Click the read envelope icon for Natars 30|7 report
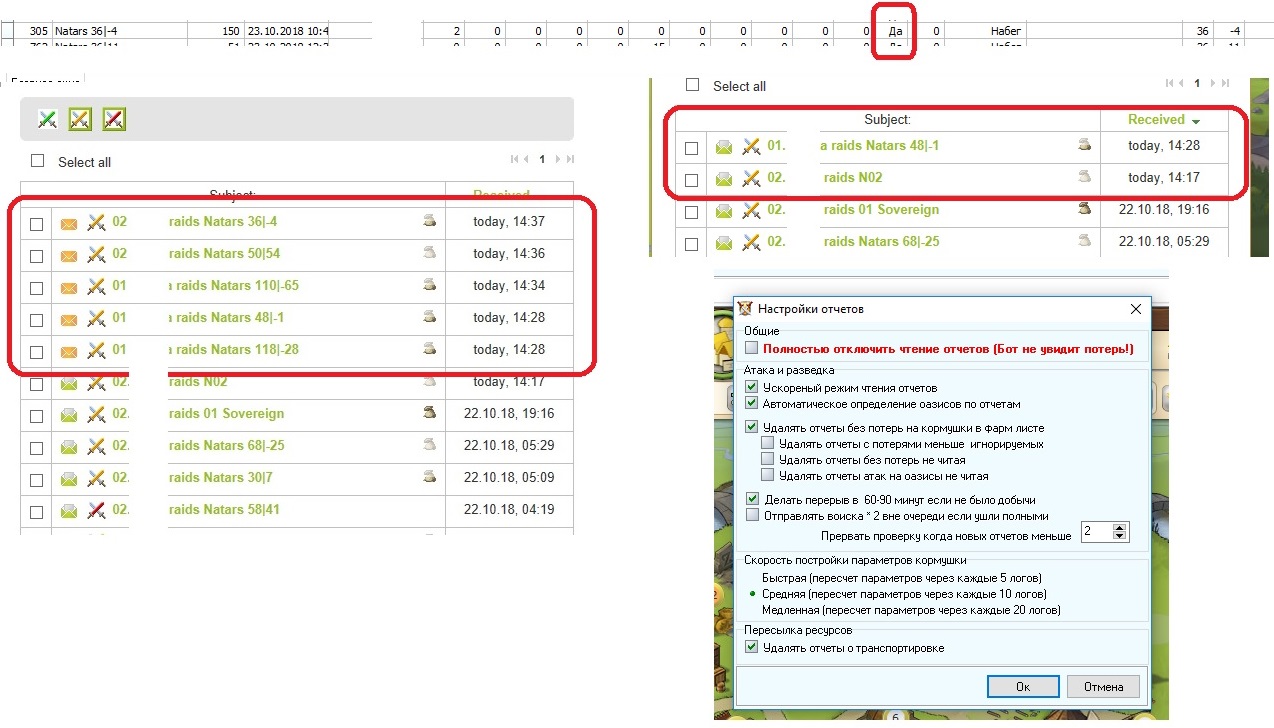The image size is (1274, 728). [69, 480]
